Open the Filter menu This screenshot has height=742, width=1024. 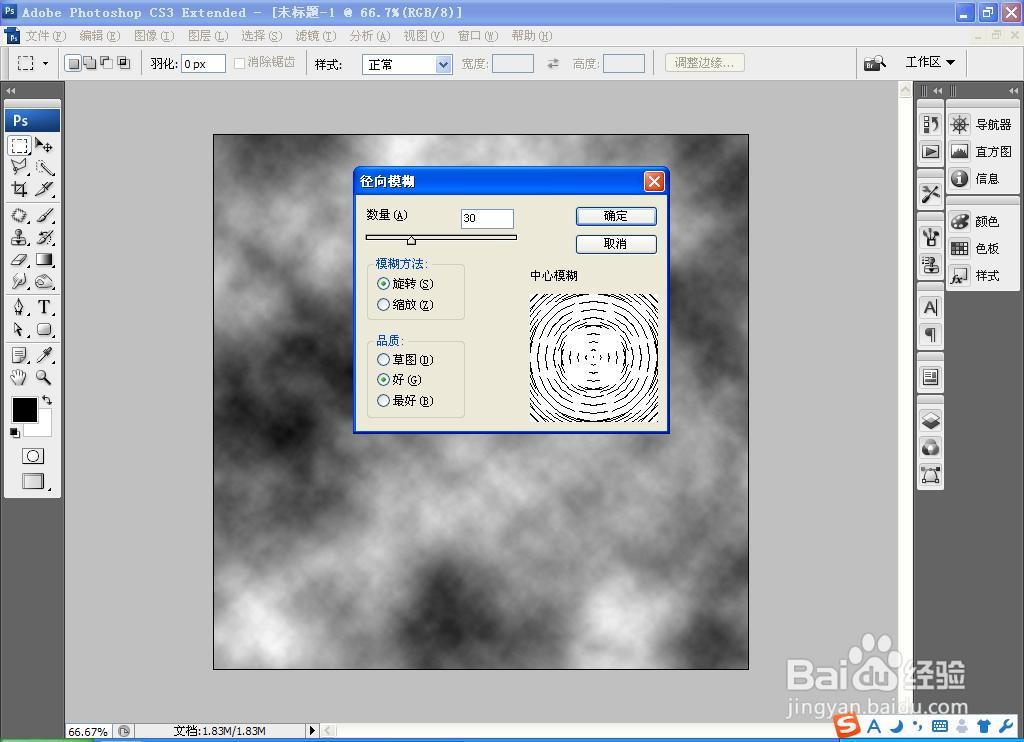[x=315, y=35]
